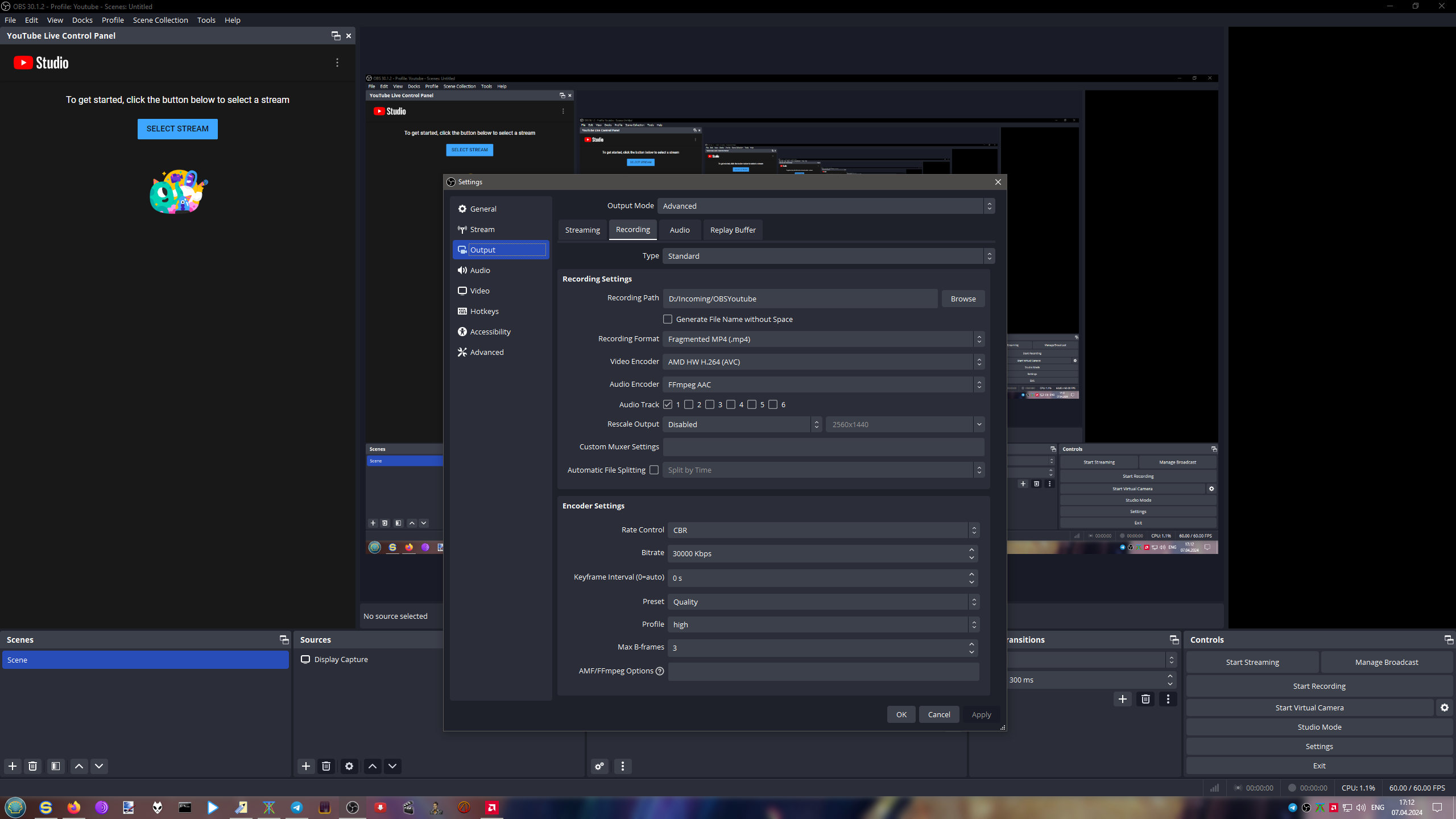The image size is (1456, 819).
Task: Remove selected source with trash icon
Action: click(x=326, y=766)
